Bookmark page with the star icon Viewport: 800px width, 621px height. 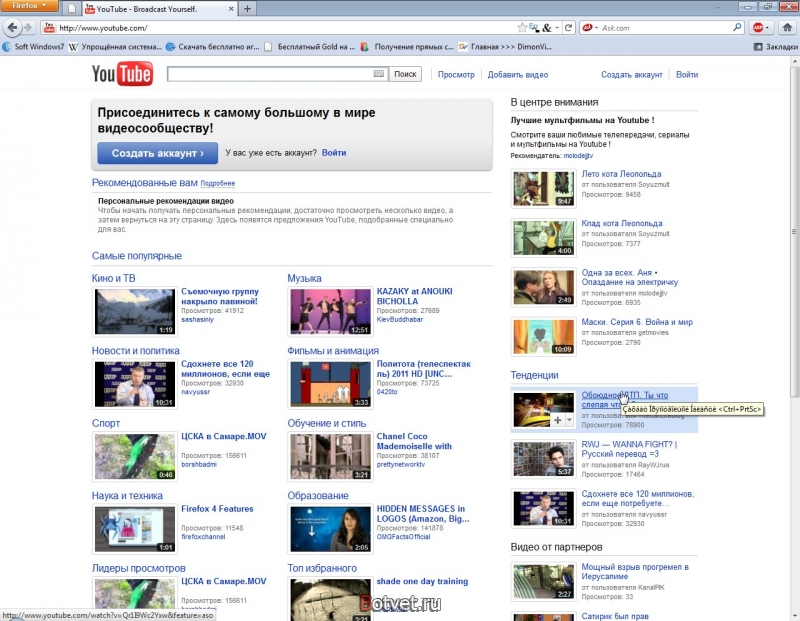521,28
